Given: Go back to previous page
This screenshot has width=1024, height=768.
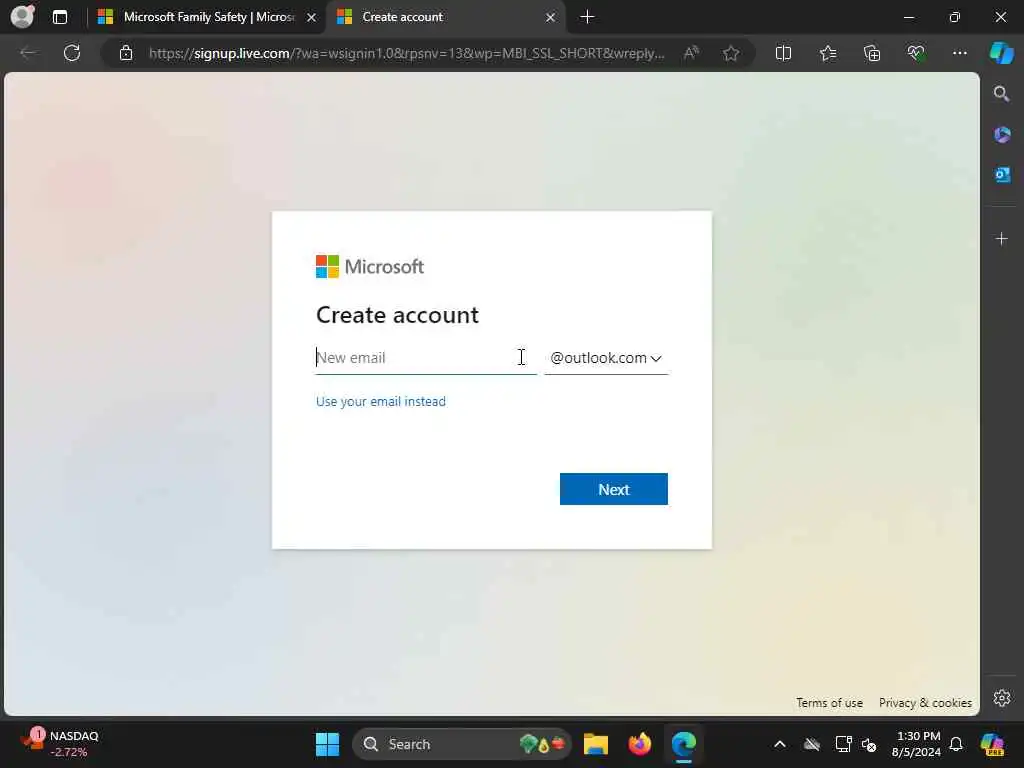Looking at the screenshot, I should (x=28, y=53).
